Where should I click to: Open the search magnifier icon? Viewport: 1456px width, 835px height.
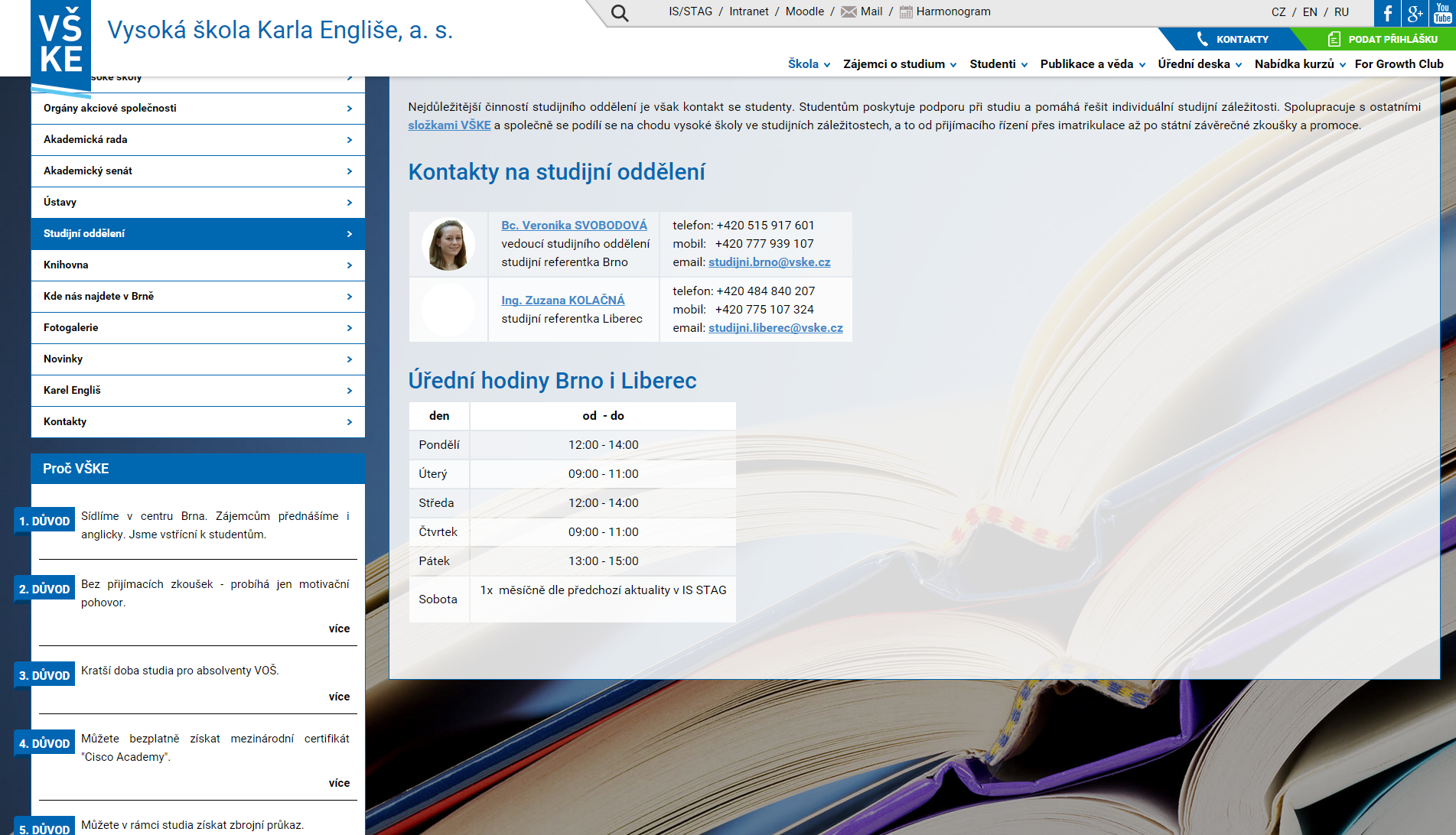pos(620,13)
